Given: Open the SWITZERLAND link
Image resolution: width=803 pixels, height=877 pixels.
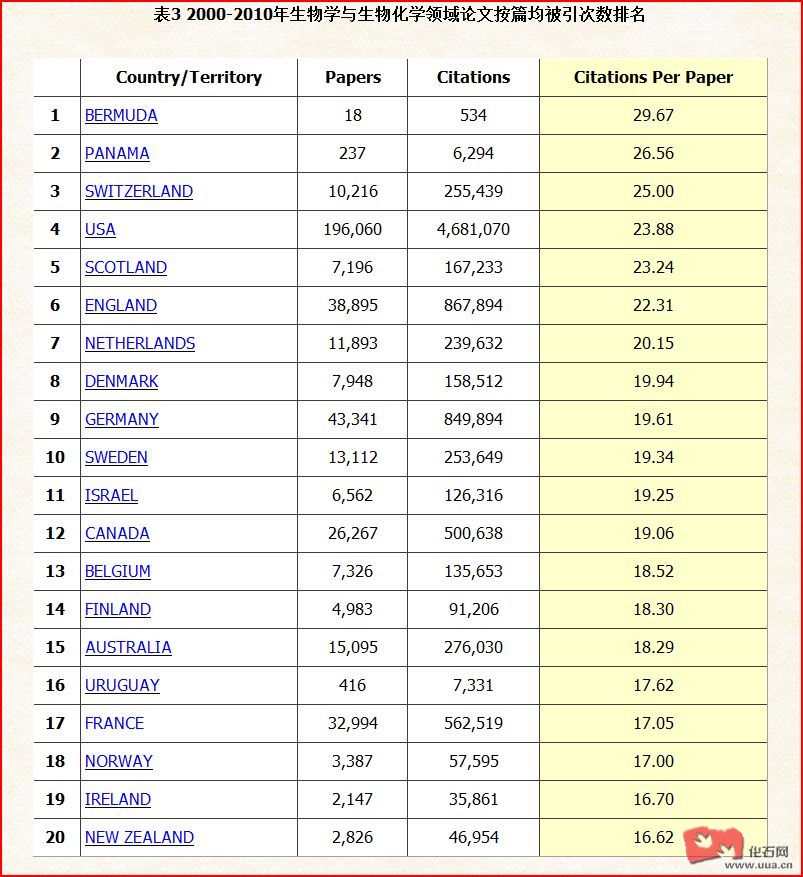Looking at the screenshot, I should pos(139,192).
